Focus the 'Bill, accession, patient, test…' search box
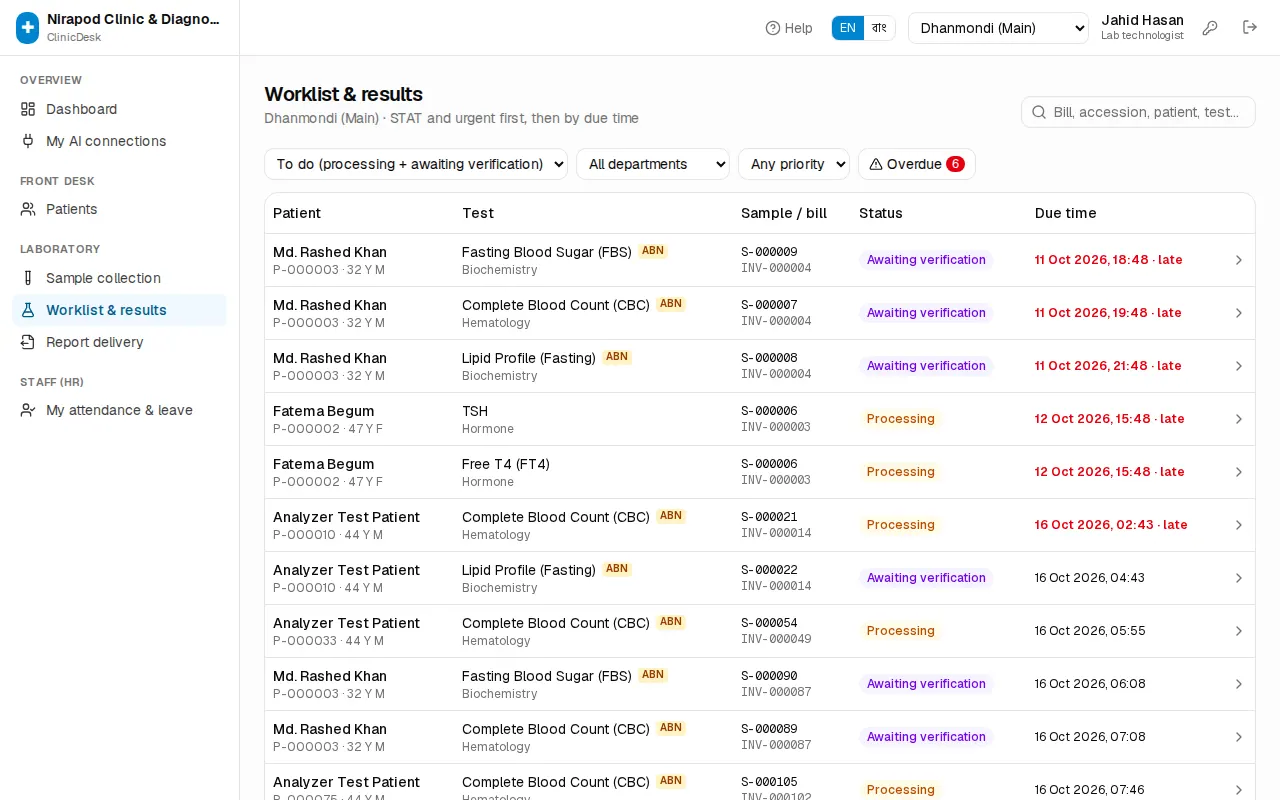The width and height of the screenshot is (1280, 800). 1138,112
